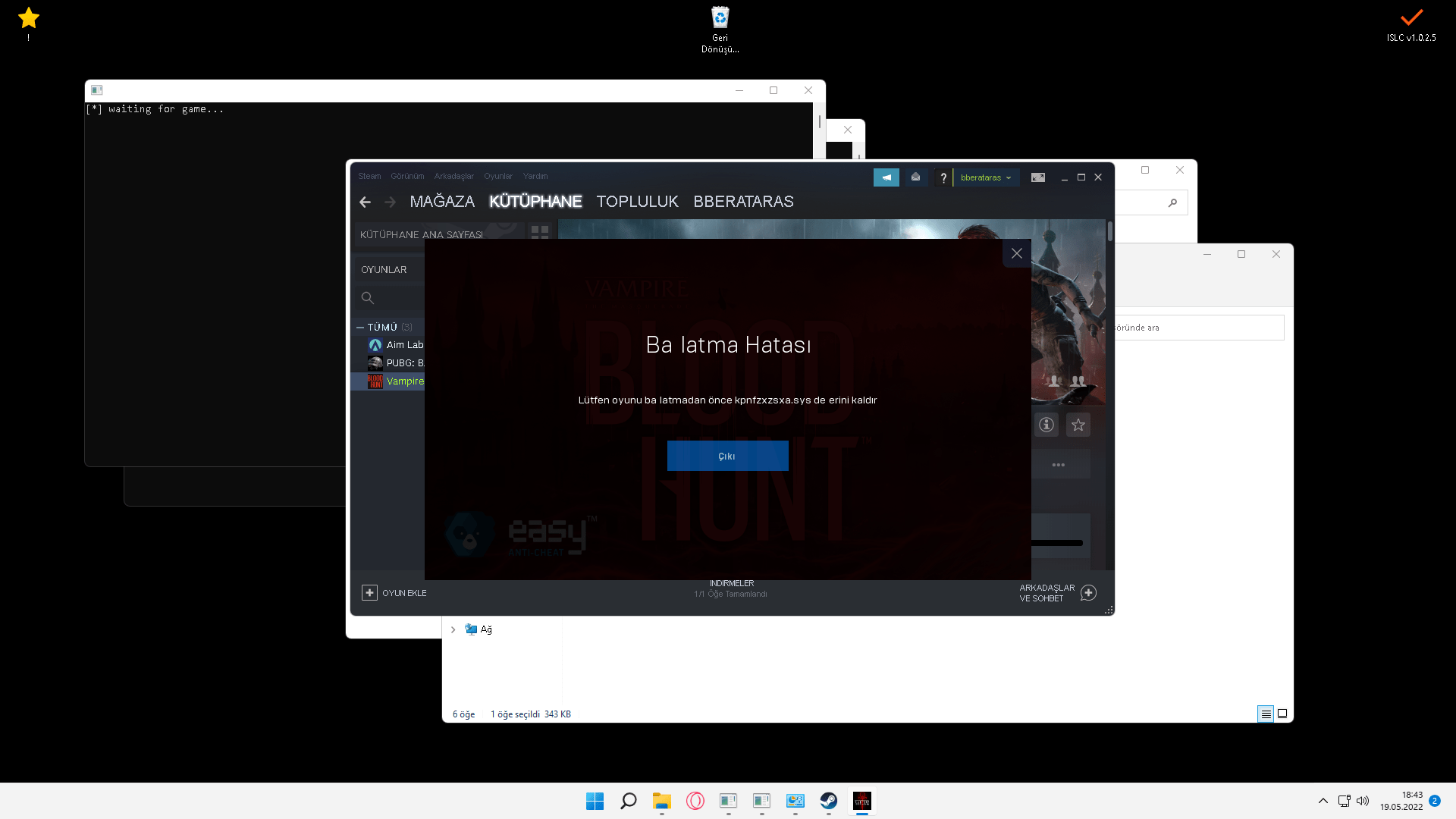
Task: Switch Steam to Big Picture mode icon
Action: click(x=1037, y=177)
